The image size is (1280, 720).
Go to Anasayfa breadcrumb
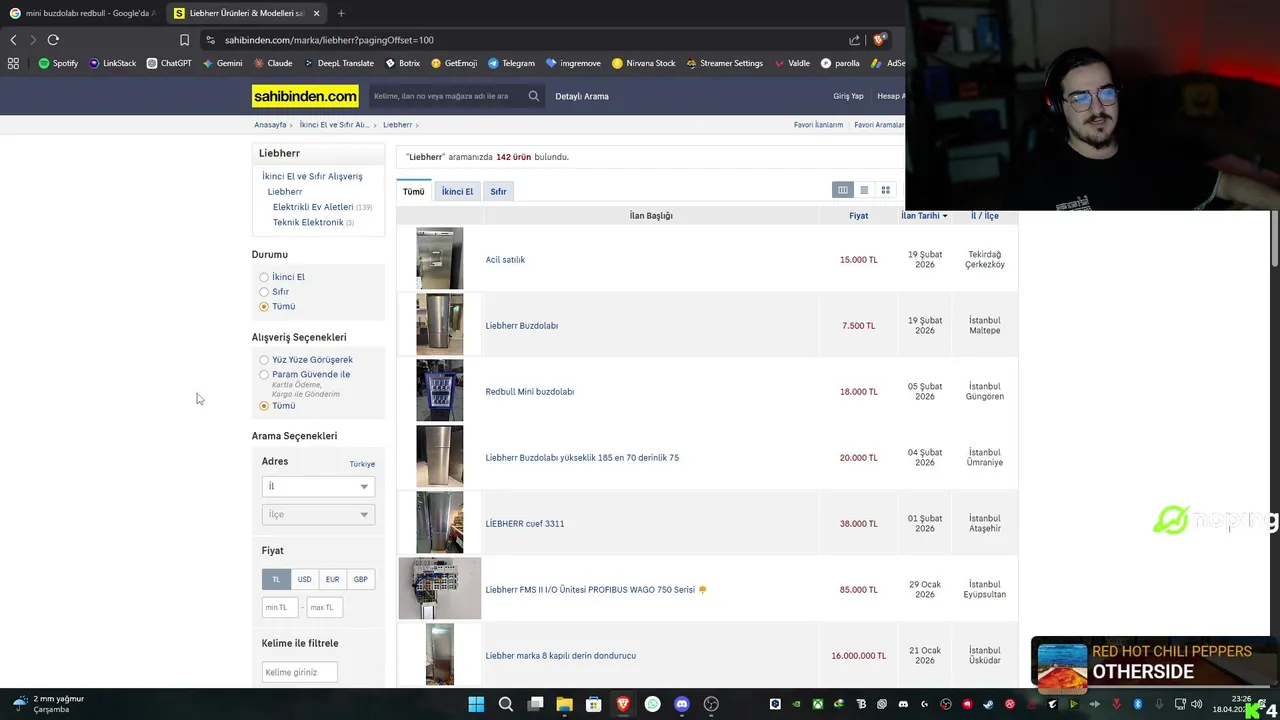(x=270, y=125)
